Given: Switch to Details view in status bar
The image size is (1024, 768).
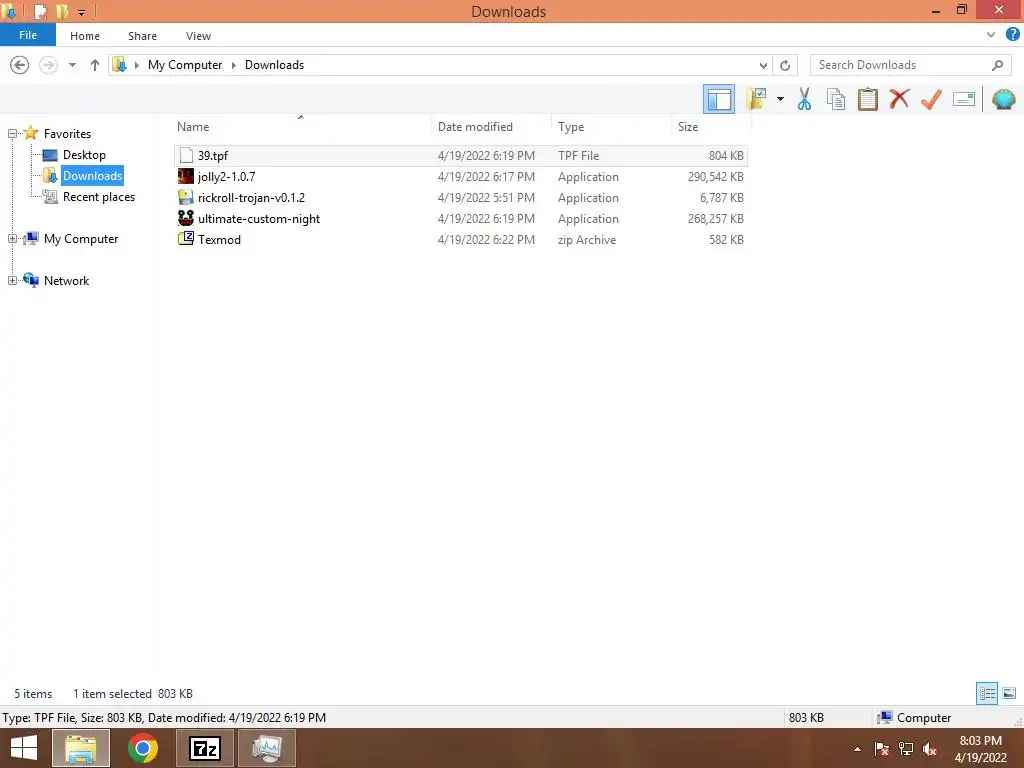Looking at the screenshot, I should pos(987,693).
